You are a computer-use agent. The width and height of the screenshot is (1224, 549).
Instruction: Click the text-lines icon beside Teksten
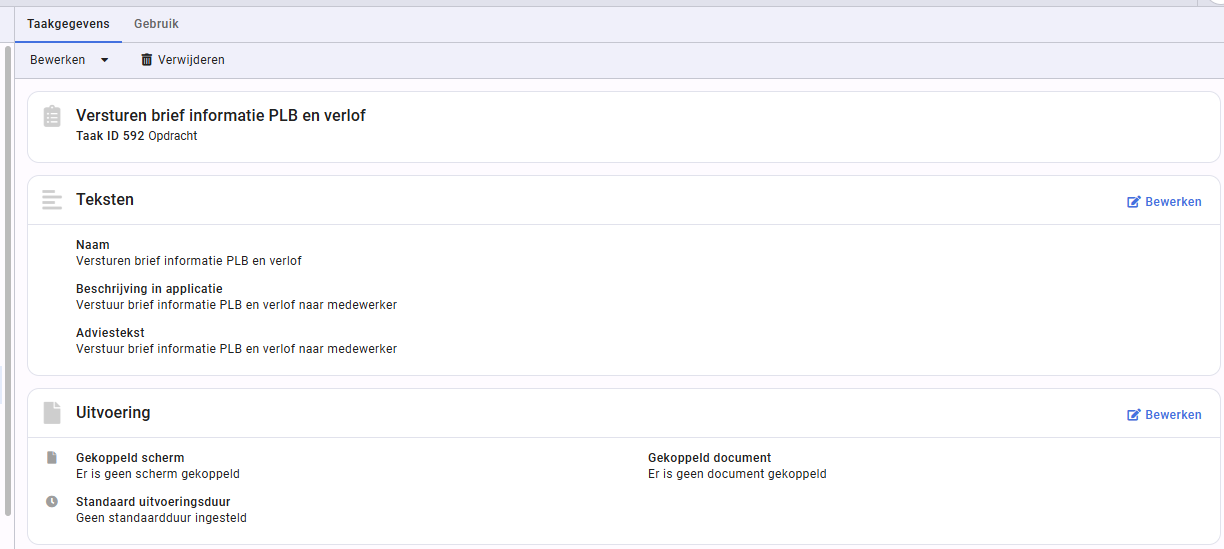[x=52, y=200]
